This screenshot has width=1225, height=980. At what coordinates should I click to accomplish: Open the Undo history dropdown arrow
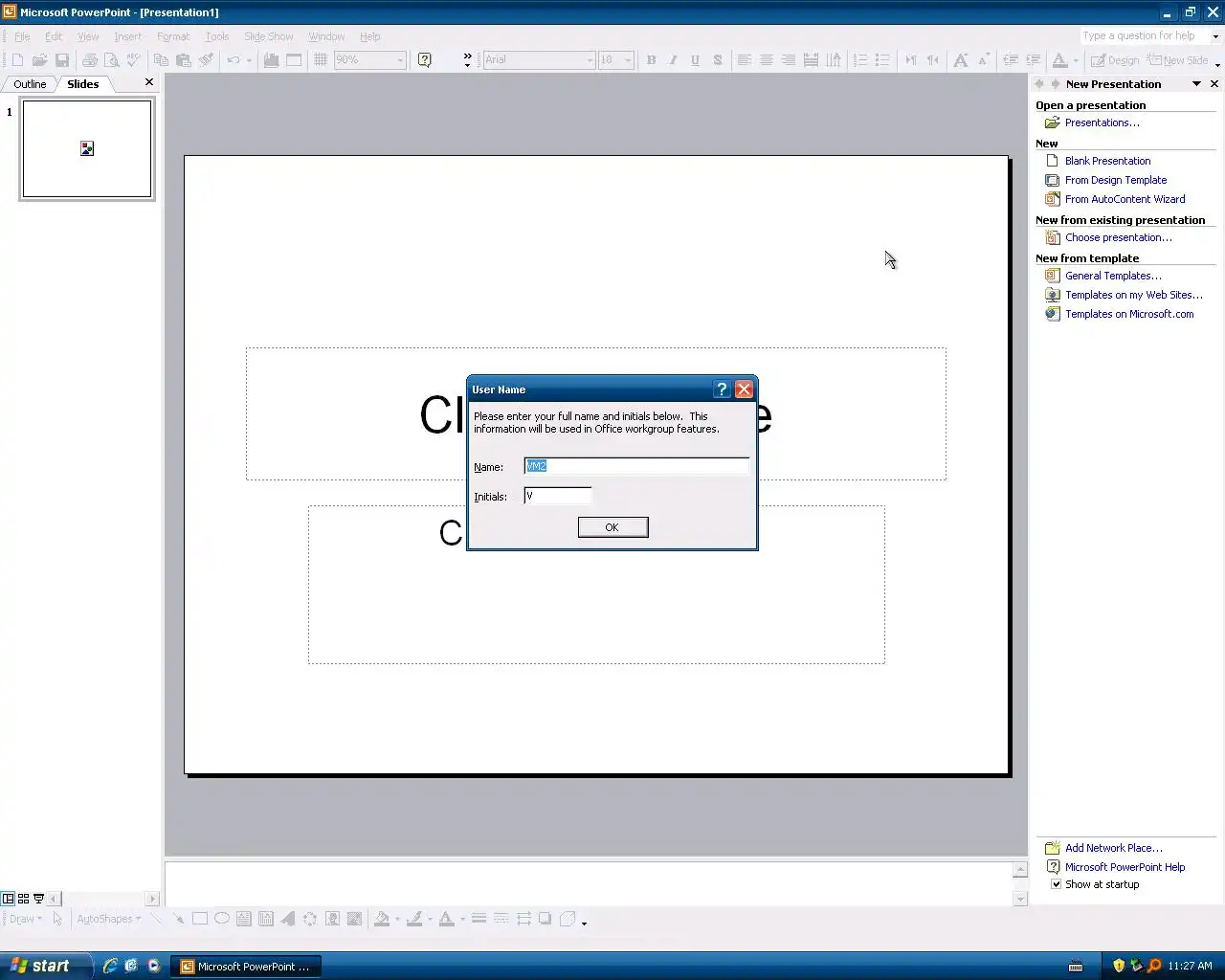[x=249, y=60]
